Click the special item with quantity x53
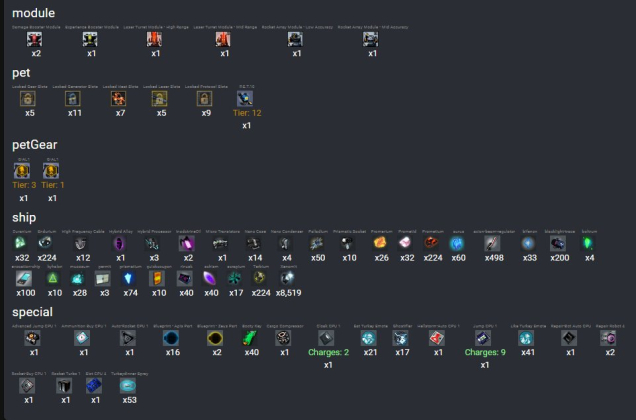The image size is (636, 420). coord(128,386)
